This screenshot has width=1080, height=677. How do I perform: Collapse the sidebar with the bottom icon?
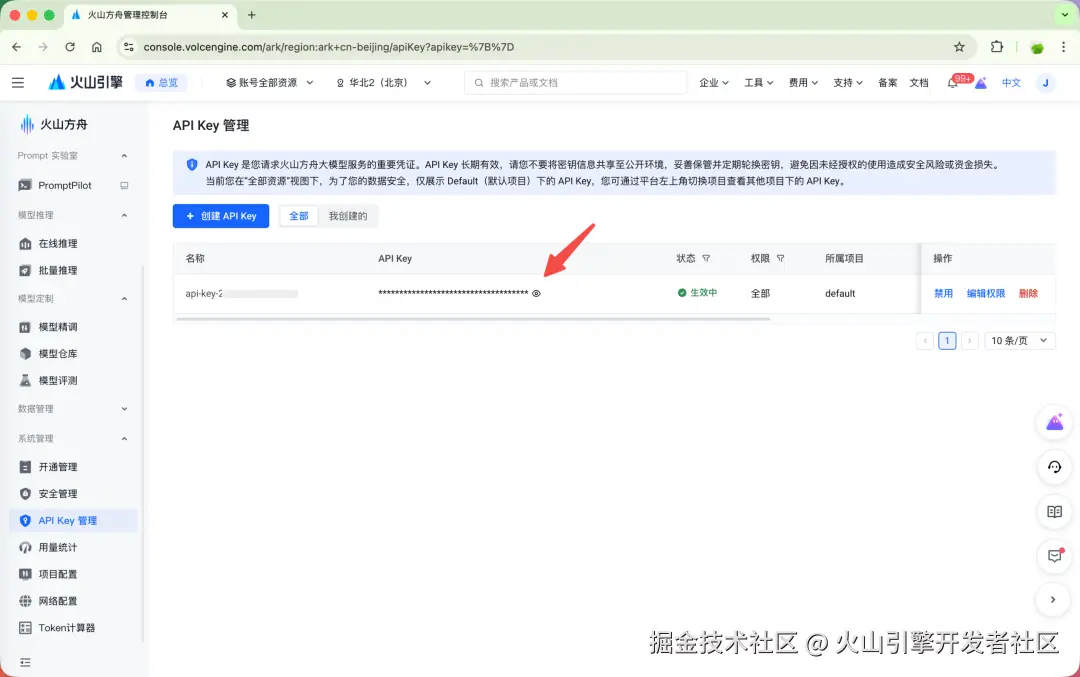(25, 663)
